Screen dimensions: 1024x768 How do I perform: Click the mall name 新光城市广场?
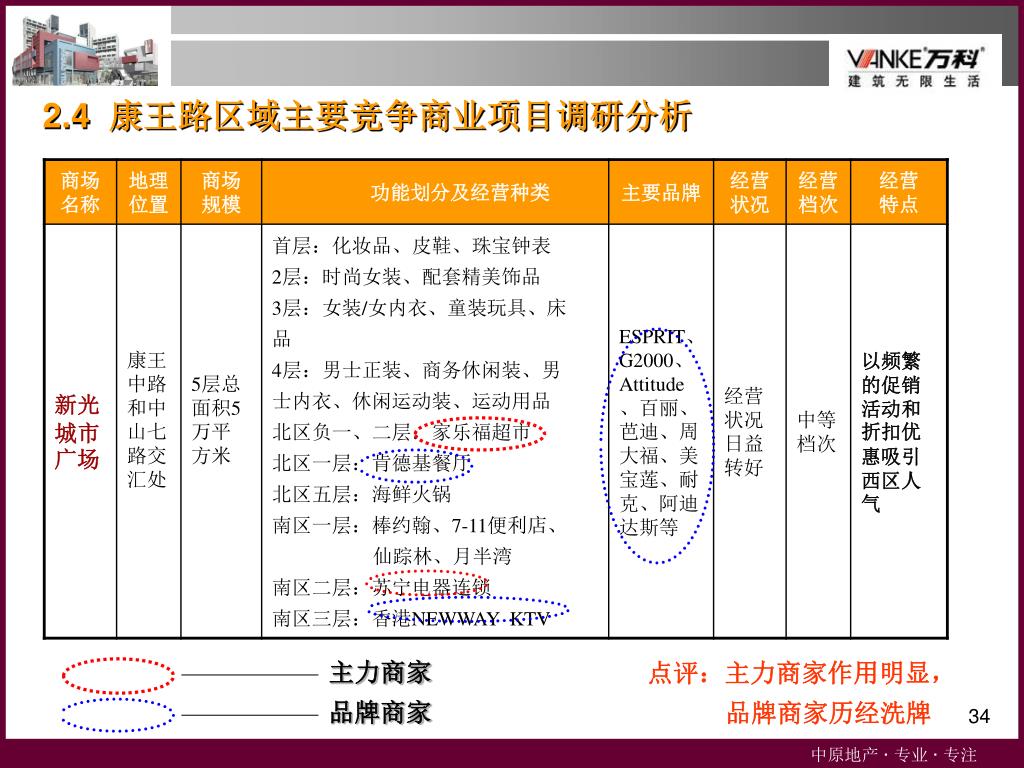77,432
